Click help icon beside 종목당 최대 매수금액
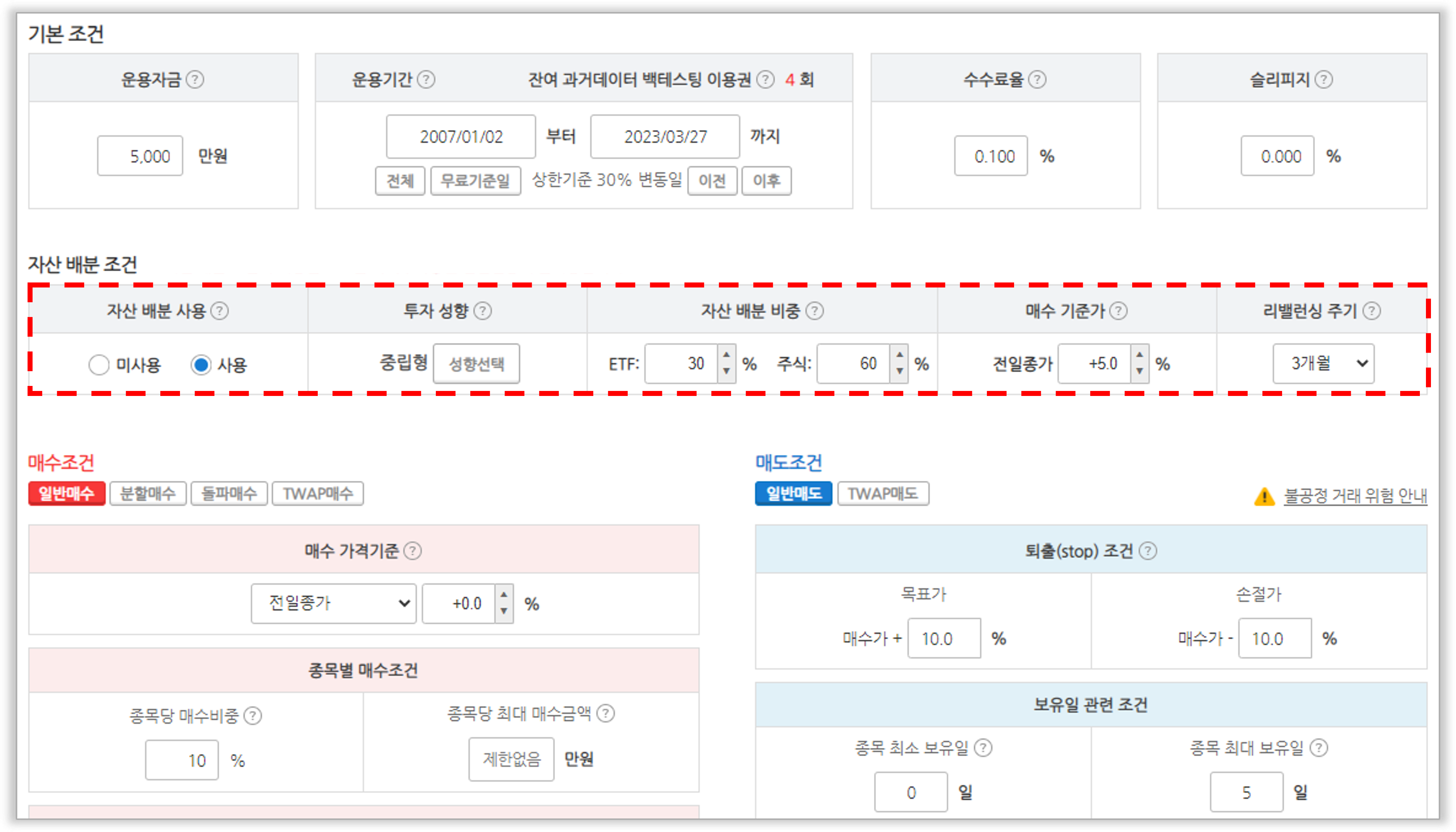The height and width of the screenshot is (832, 1456). [605, 713]
